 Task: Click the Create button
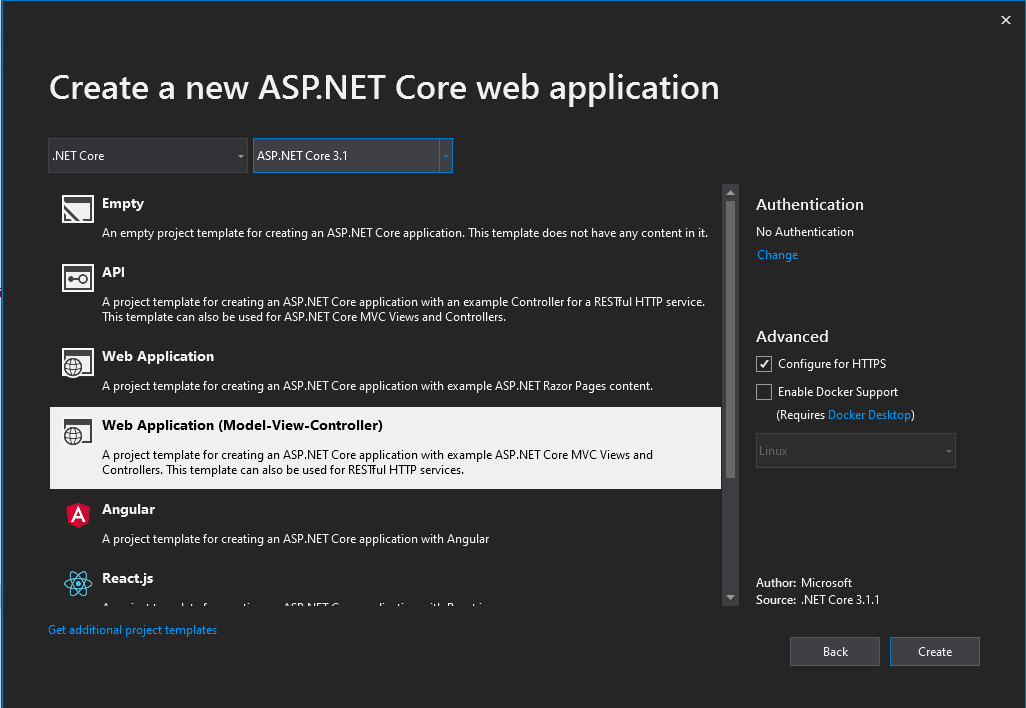tap(934, 652)
